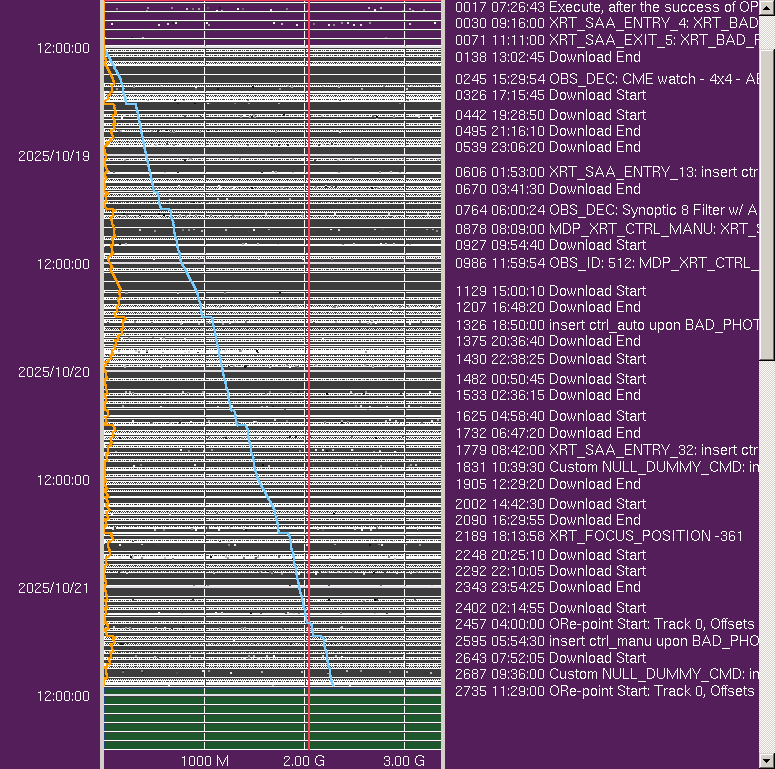Click the 2.00 G axis label
This screenshot has height=769, width=775.
[303, 761]
